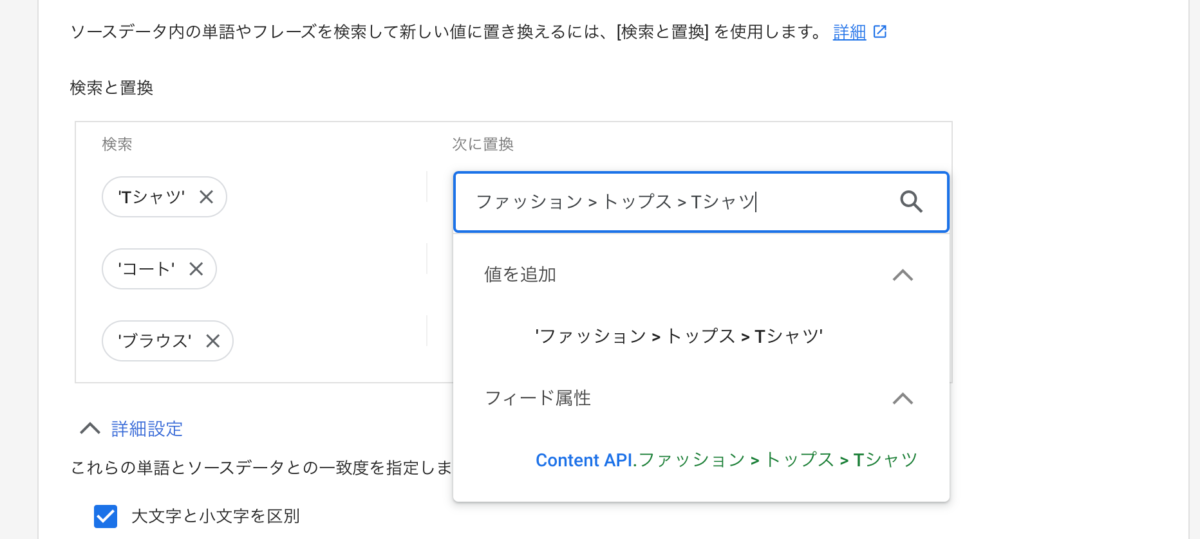
Task: Uncheck 大文字と小文字を区別 checkbox
Action: [105, 516]
